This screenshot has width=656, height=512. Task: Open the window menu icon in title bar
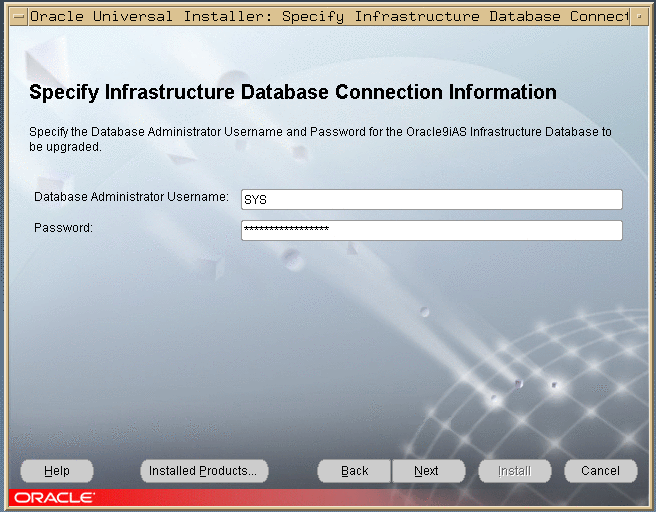(19, 17)
